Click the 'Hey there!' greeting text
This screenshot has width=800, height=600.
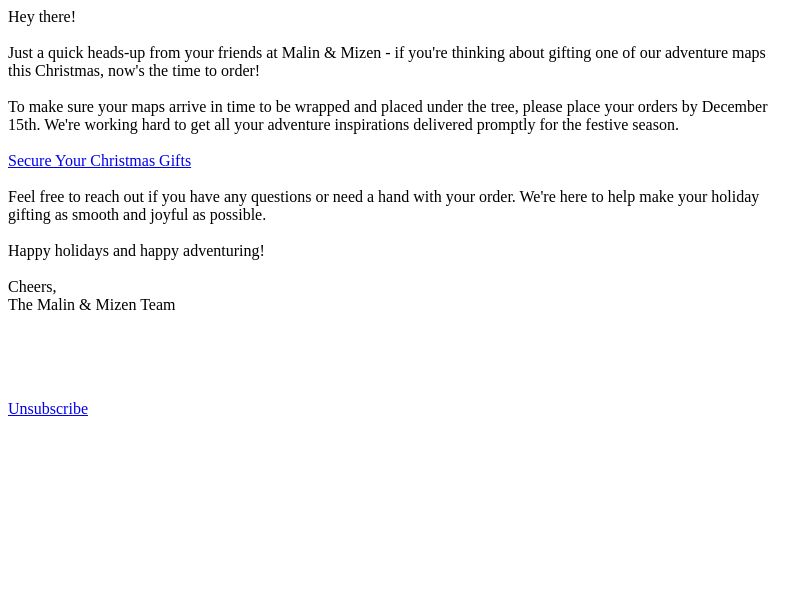pyautogui.click(x=42, y=17)
